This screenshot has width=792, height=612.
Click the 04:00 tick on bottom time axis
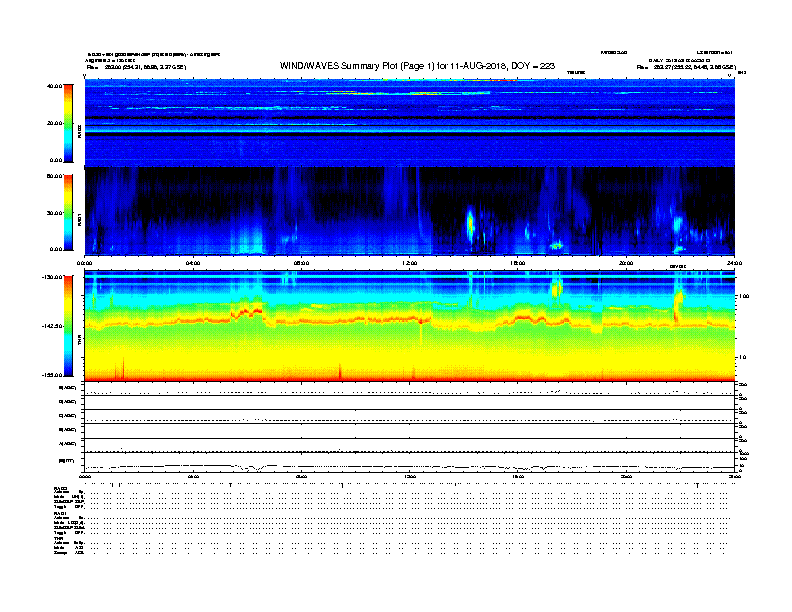(193, 476)
